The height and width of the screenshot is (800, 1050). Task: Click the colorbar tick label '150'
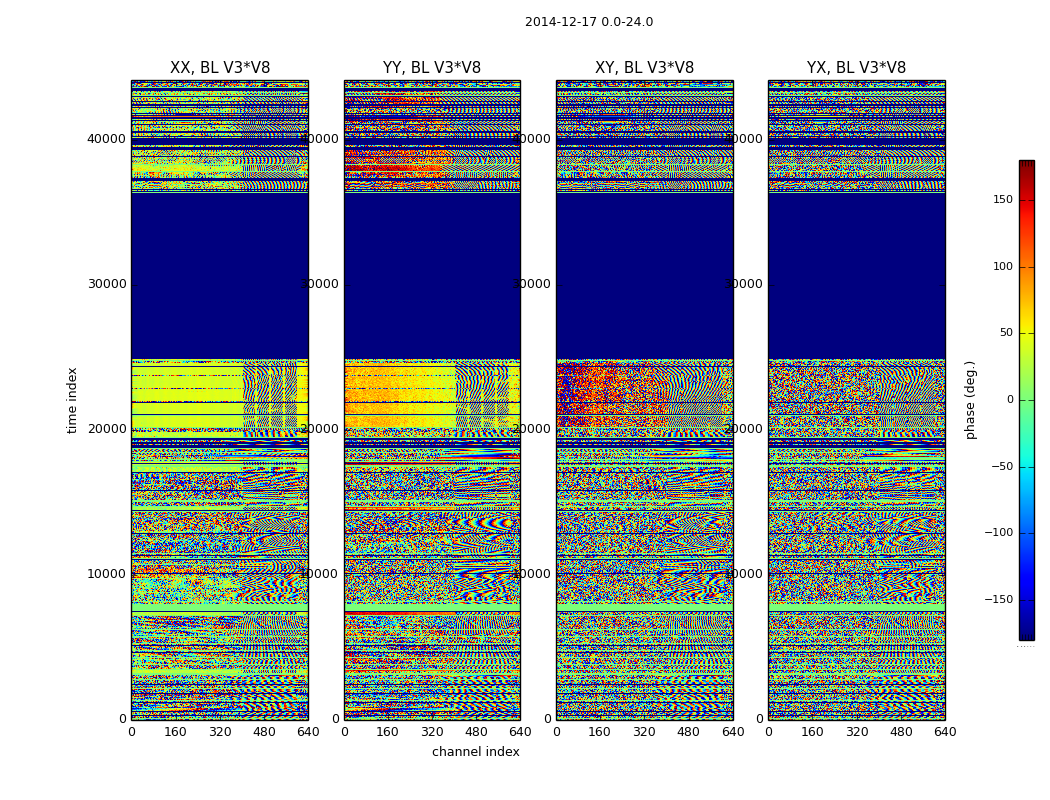[x=1003, y=199]
